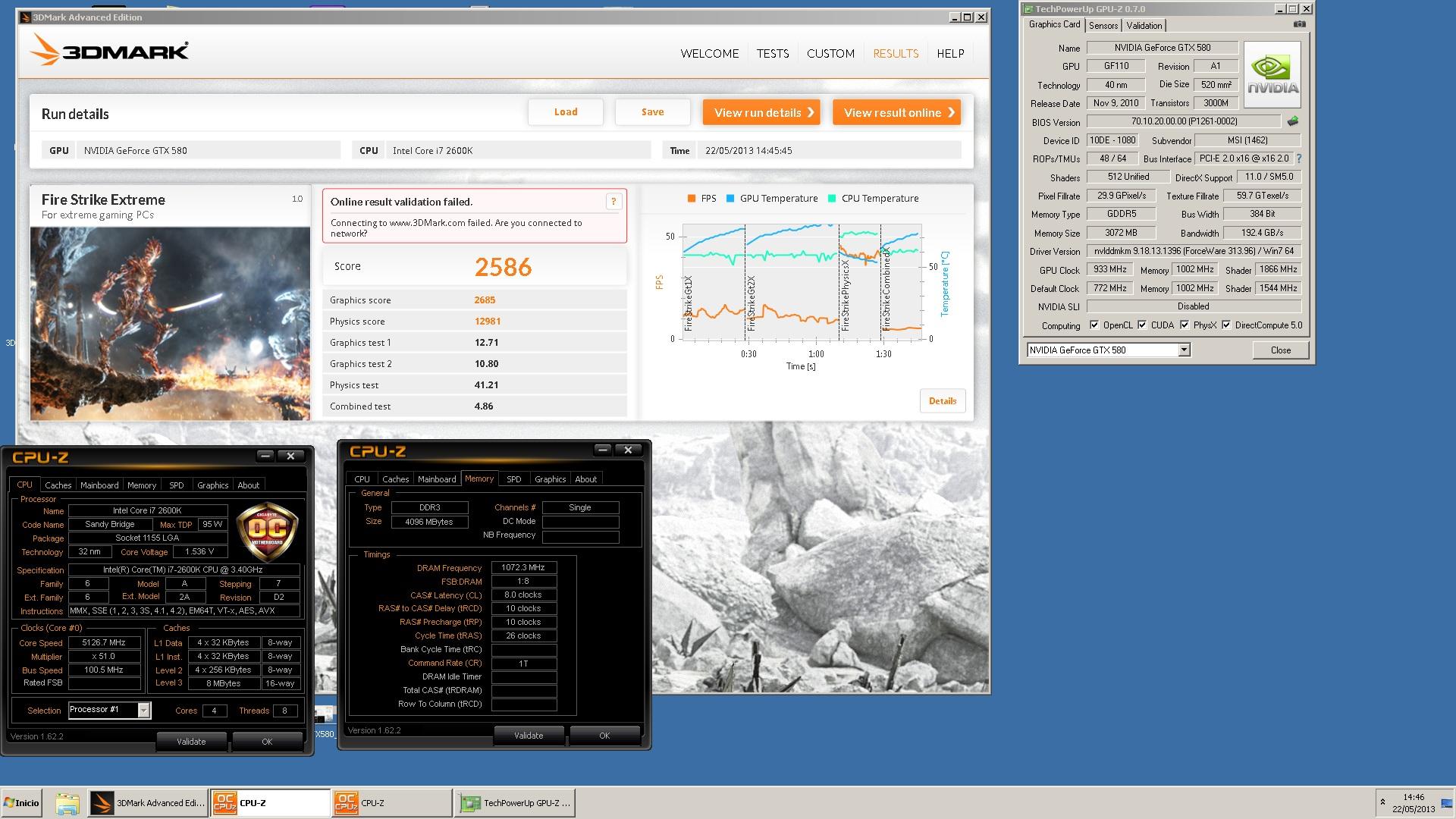The height and width of the screenshot is (819, 1456).
Task: Click the validation error help question mark
Action: pos(613,201)
